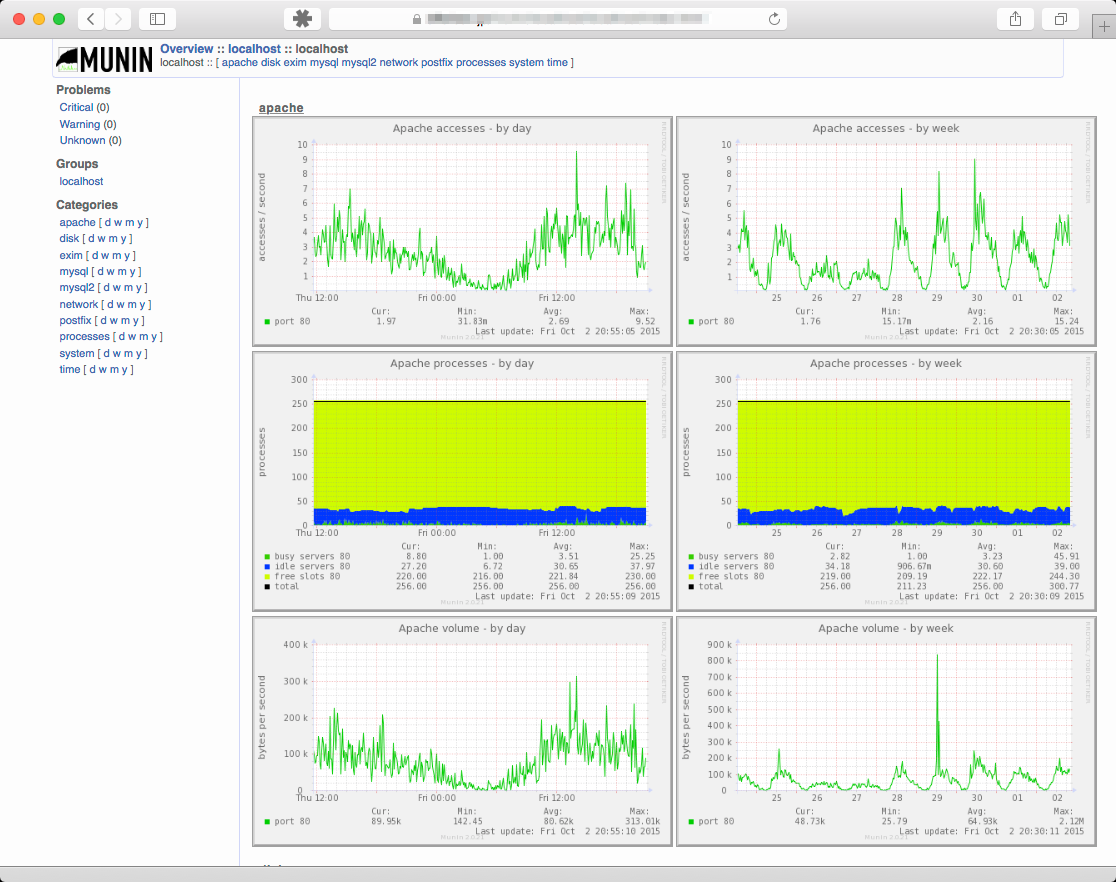Click the Safari forward arrow button

118,19
